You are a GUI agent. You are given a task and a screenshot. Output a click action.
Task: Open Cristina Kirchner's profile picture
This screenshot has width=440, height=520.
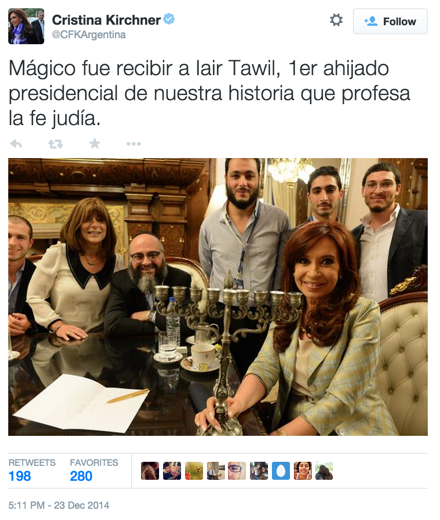click(26, 26)
